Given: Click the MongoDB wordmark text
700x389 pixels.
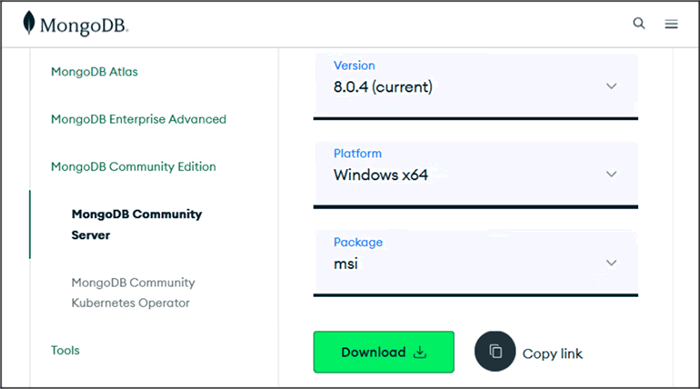Looking at the screenshot, I should [x=84, y=26].
